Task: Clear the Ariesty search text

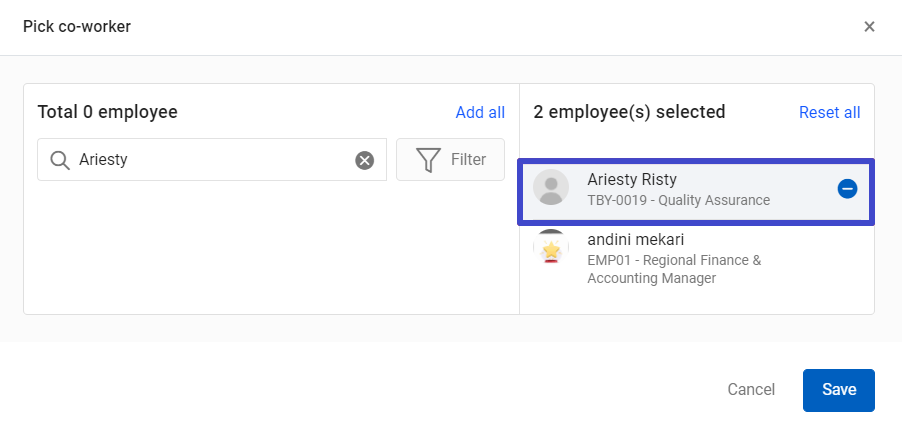Action: (x=364, y=160)
